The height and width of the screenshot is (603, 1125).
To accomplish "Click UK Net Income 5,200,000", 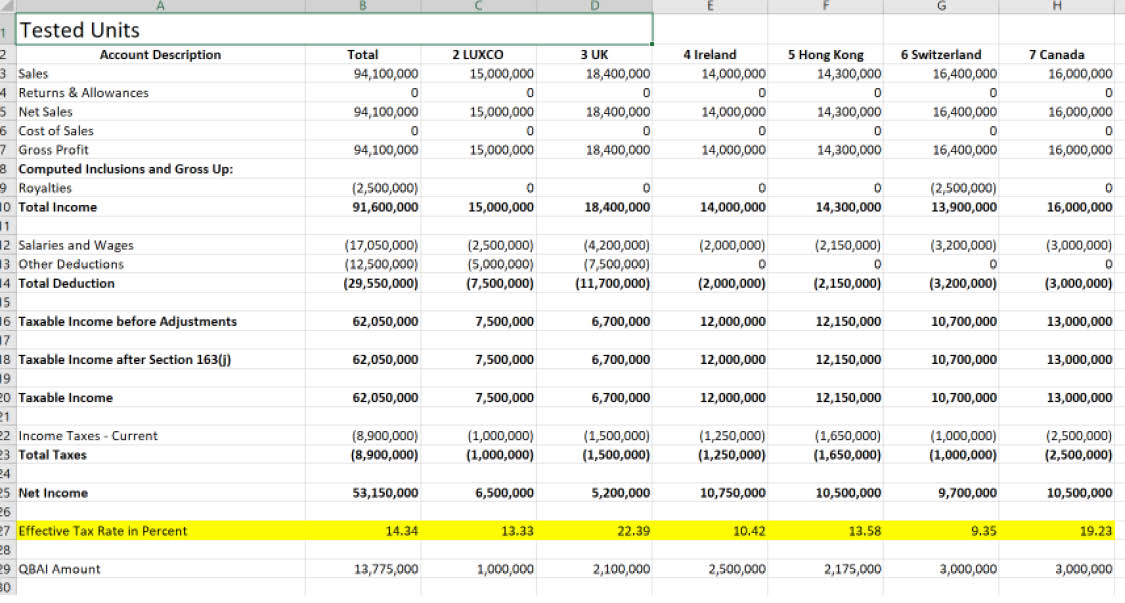I will 595,492.
